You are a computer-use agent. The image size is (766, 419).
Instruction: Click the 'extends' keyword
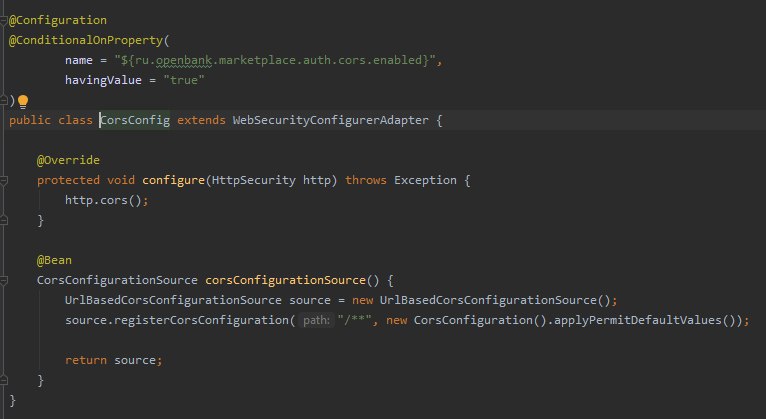tap(201, 120)
